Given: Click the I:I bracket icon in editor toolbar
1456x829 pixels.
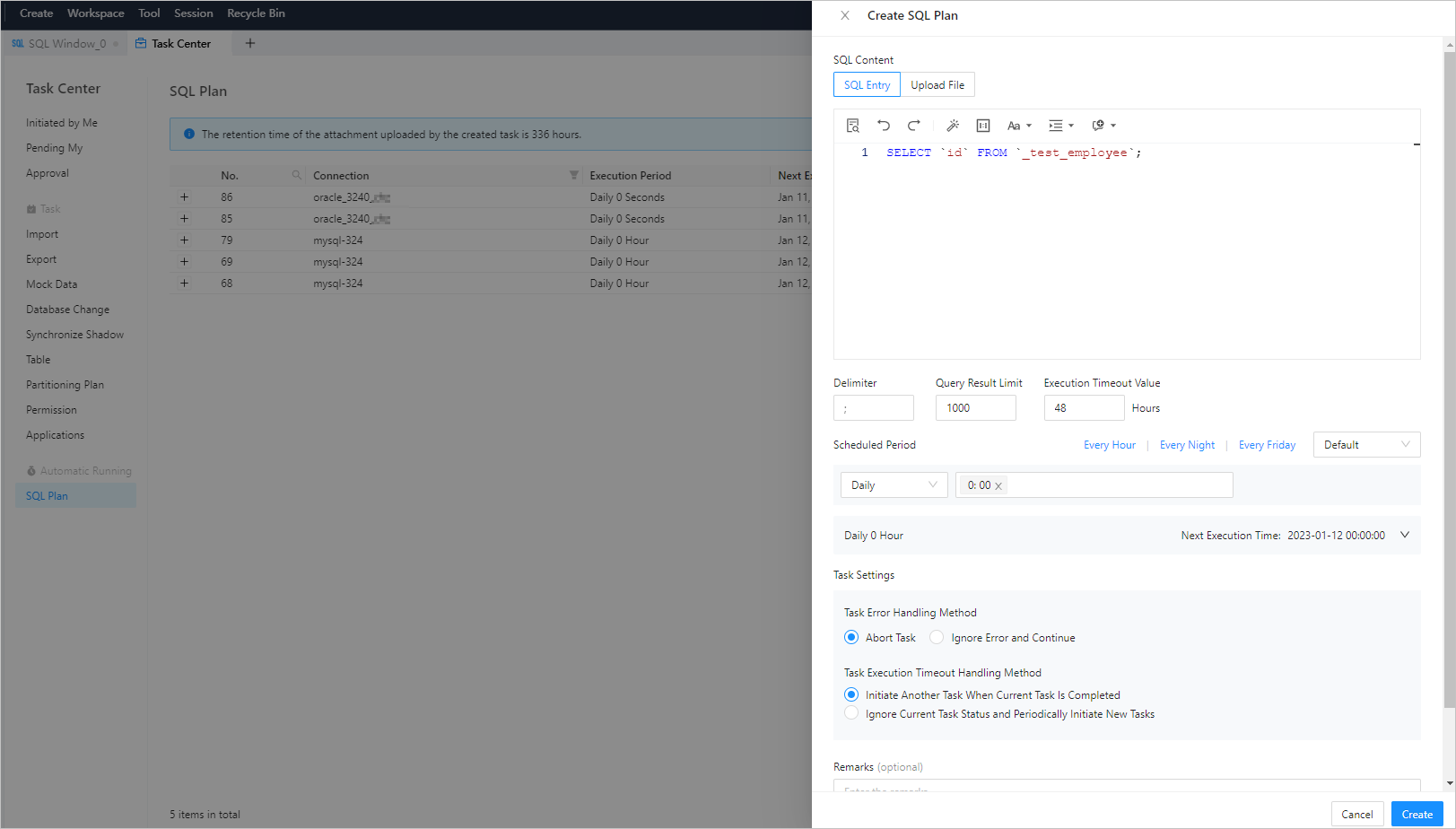Looking at the screenshot, I should tap(982, 125).
